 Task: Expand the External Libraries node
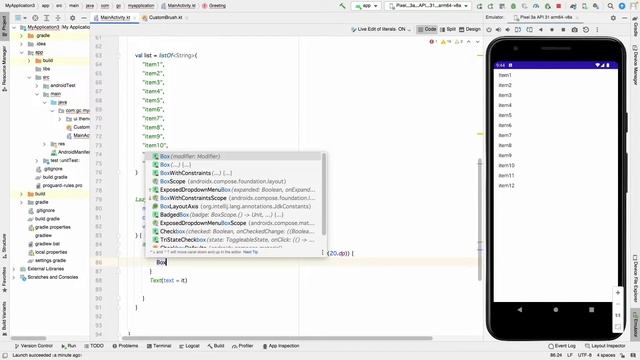pos(14,269)
